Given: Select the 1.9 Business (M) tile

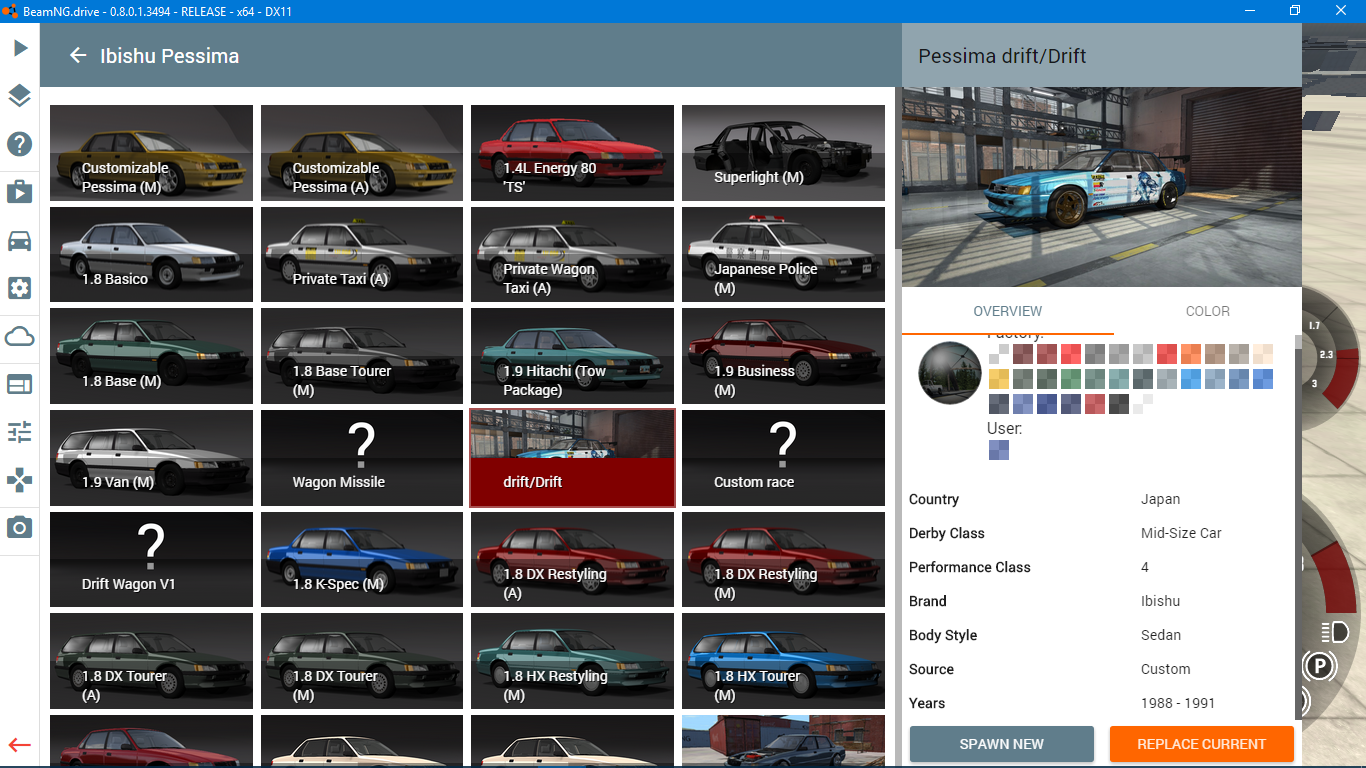Looking at the screenshot, I should pyautogui.click(x=784, y=357).
